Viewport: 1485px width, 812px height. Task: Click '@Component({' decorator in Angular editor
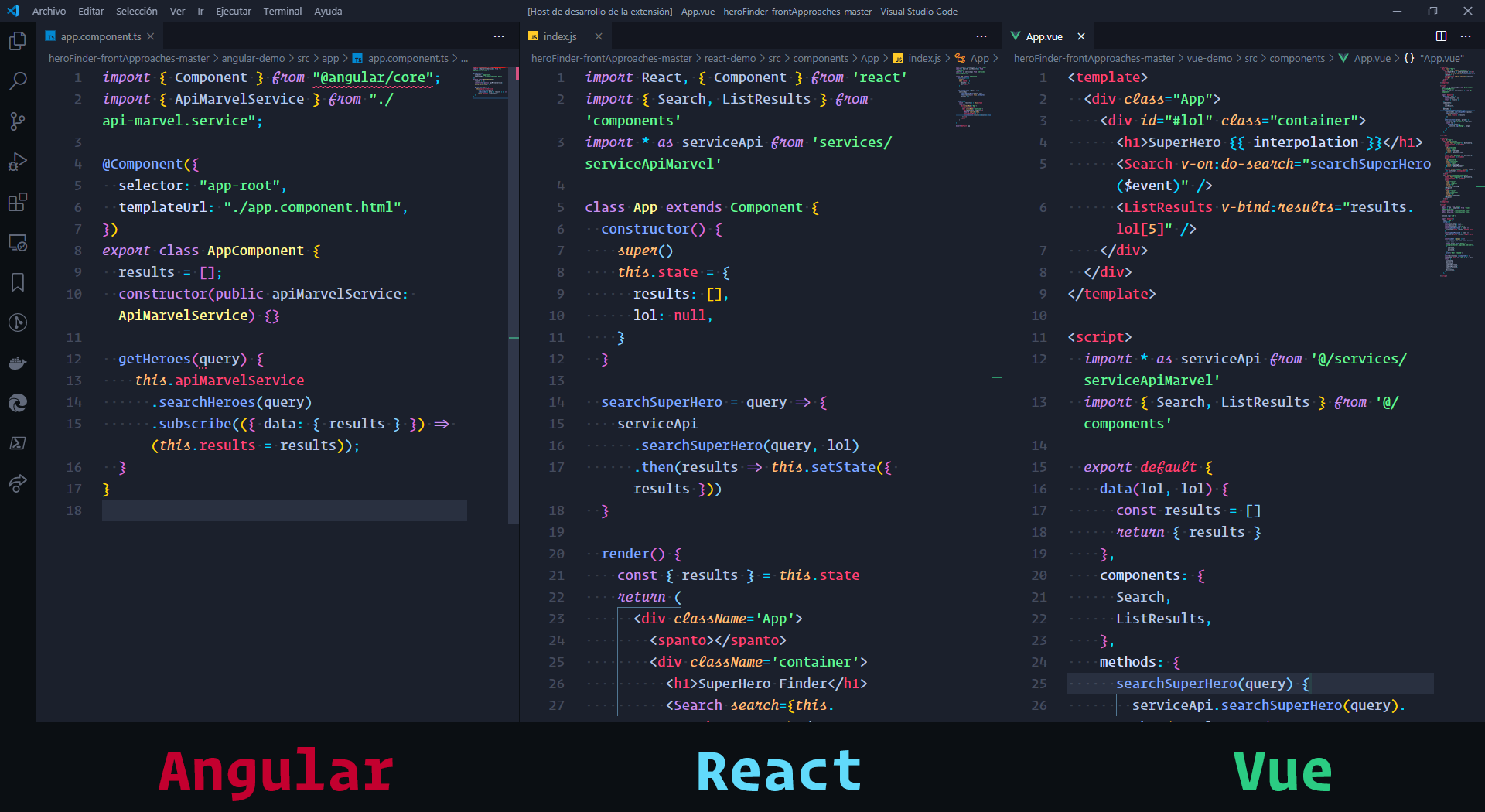(151, 164)
